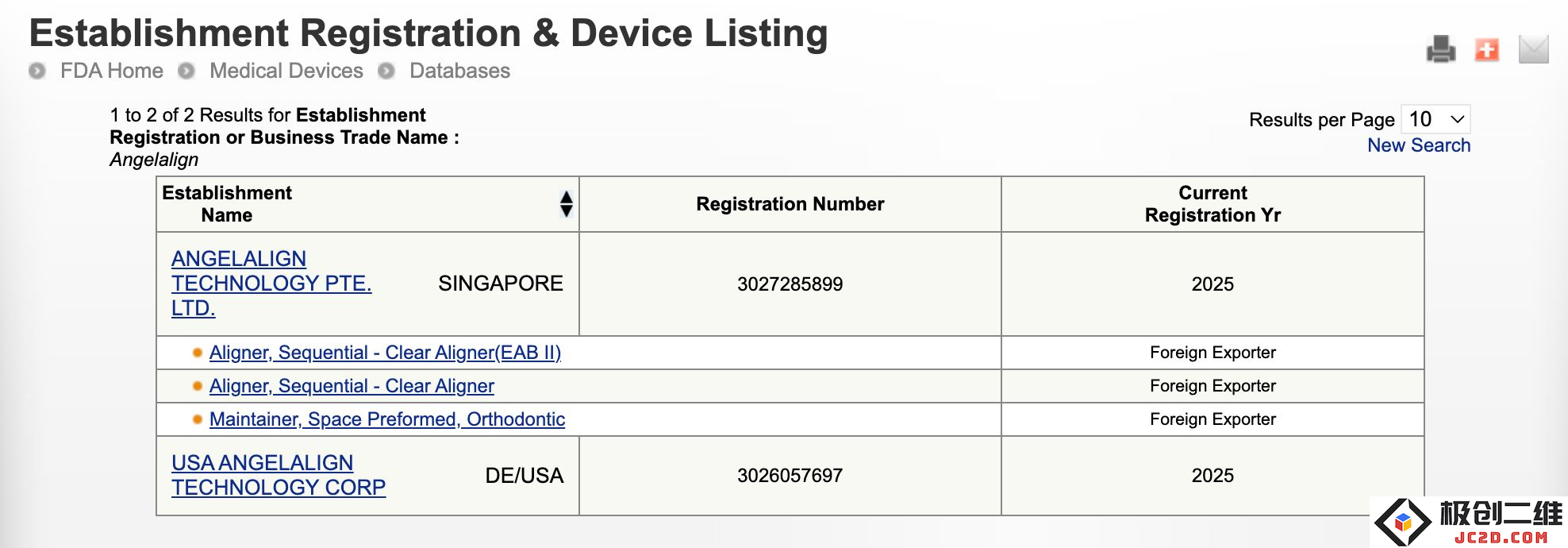
Task: Click the JC2D.COM watermark logo
Action: [1468, 522]
